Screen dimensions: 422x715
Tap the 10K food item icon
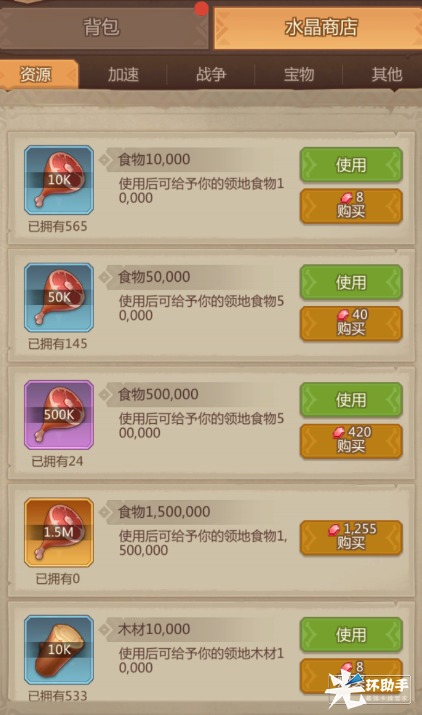click(59, 180)
